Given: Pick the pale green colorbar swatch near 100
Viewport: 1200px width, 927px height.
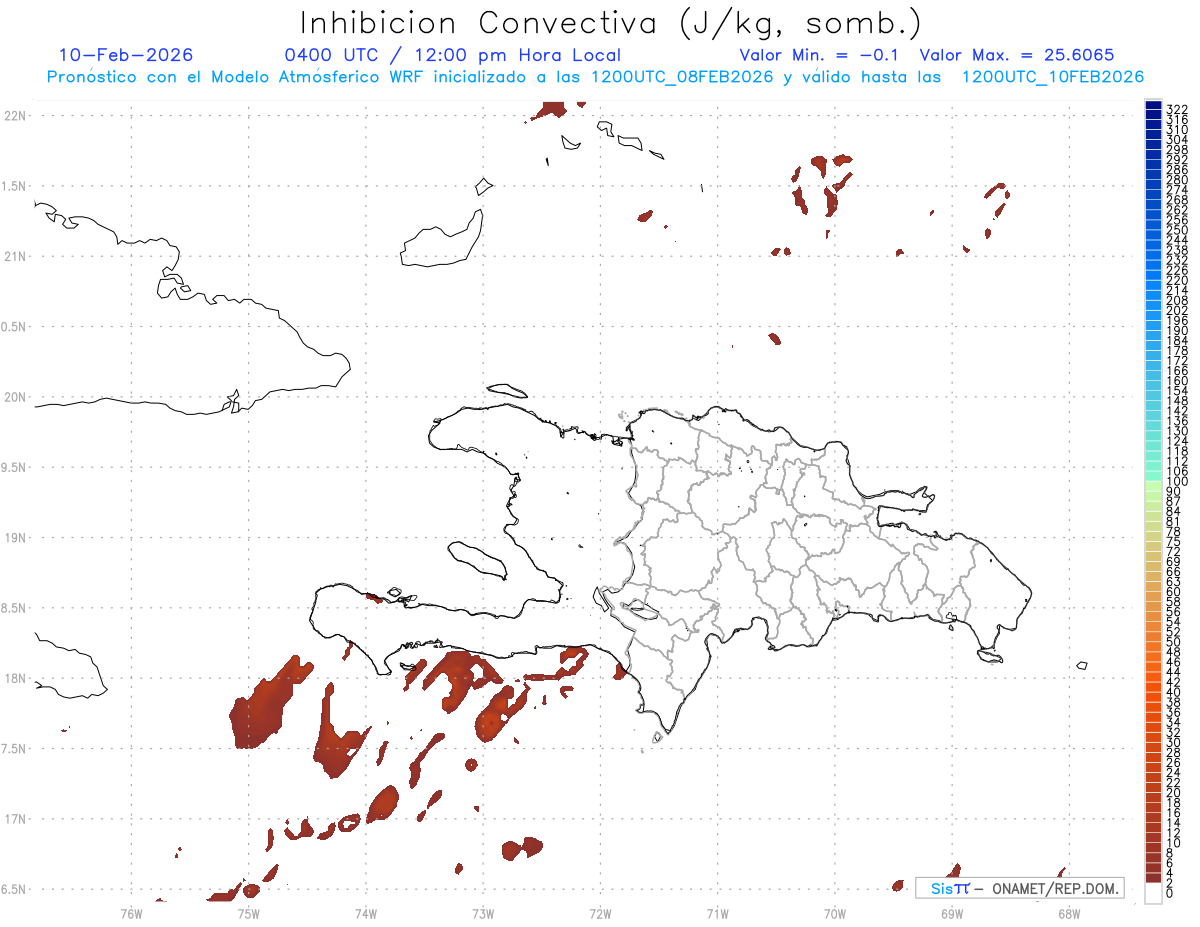Looking at the screenshot, I should [1153, 487].
